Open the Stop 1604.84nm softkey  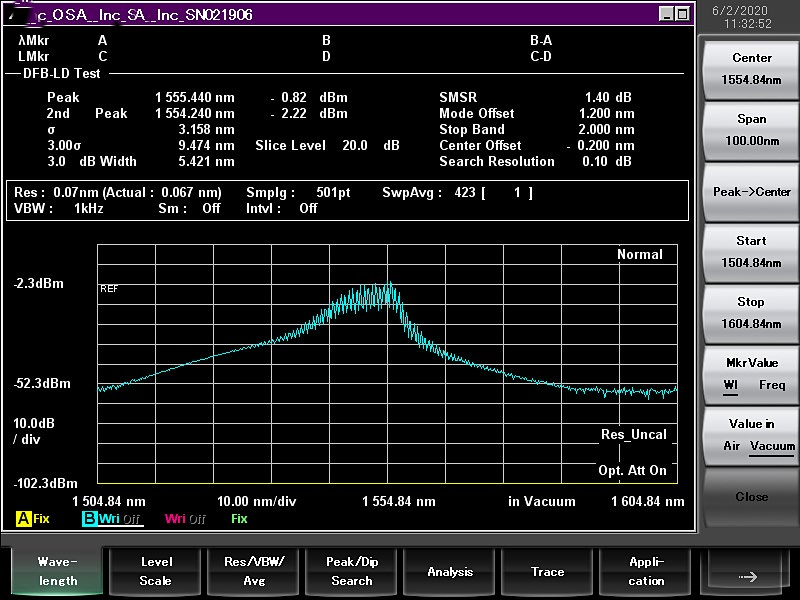tap(751, 313)
